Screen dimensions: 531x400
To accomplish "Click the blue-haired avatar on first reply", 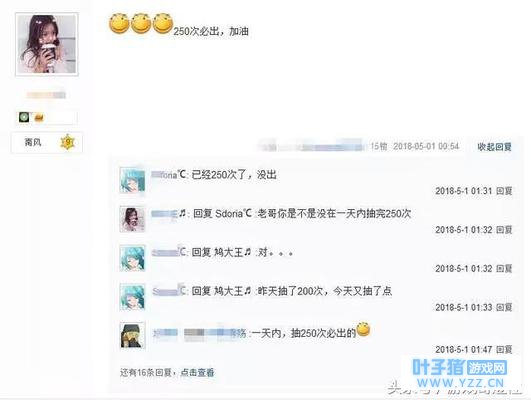I will [132, 180].
